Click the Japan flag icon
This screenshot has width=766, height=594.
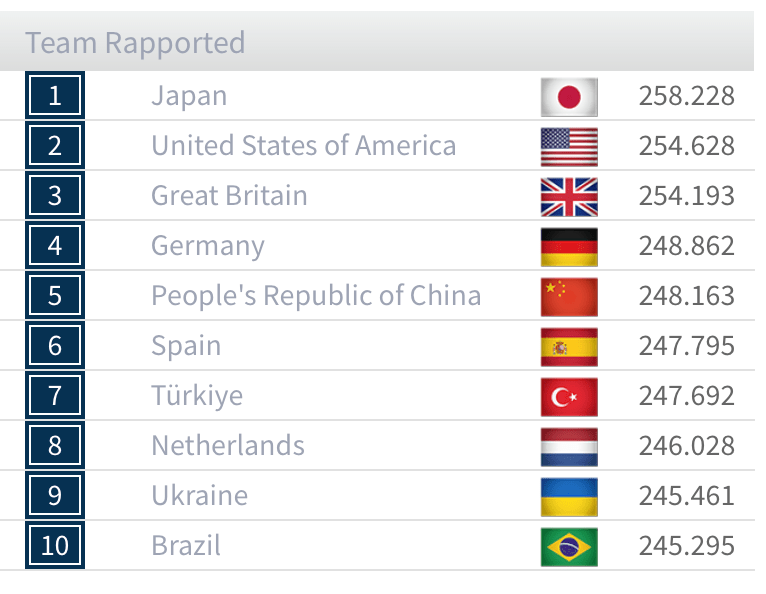569,96
